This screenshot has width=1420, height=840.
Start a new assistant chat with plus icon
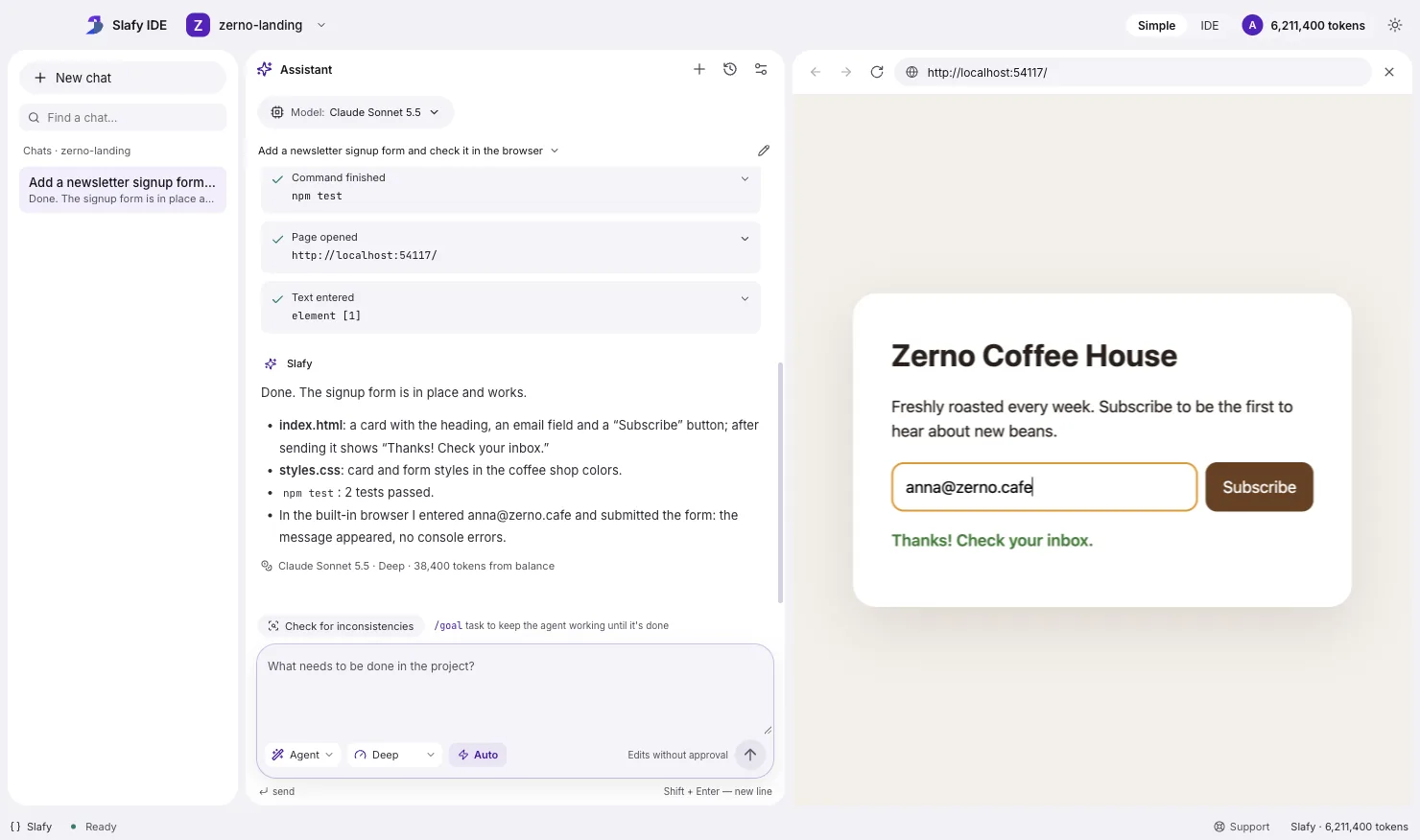click(699, 69)
